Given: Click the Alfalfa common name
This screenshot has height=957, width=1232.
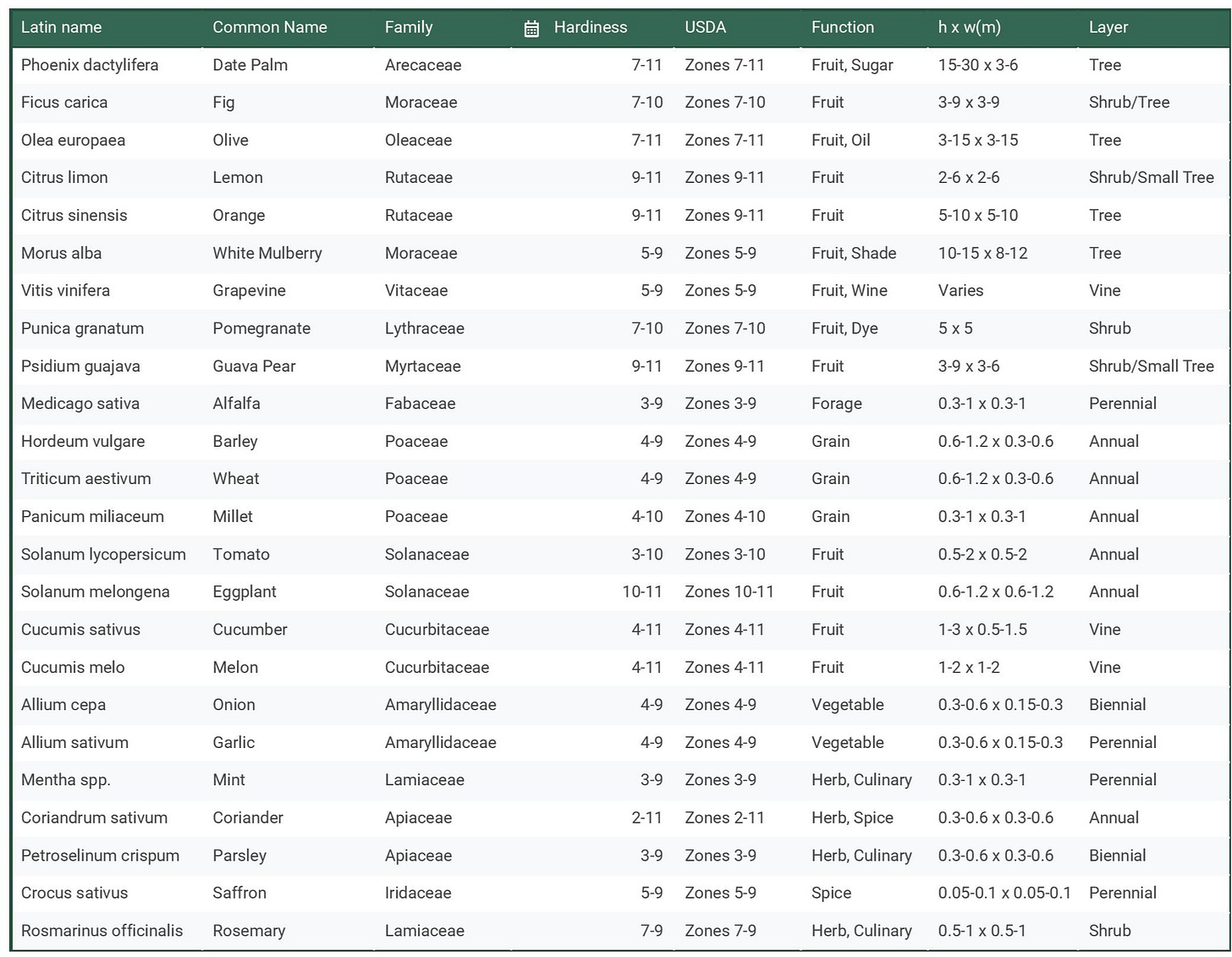Looking at the screenshot, I should tap(236, 404).
